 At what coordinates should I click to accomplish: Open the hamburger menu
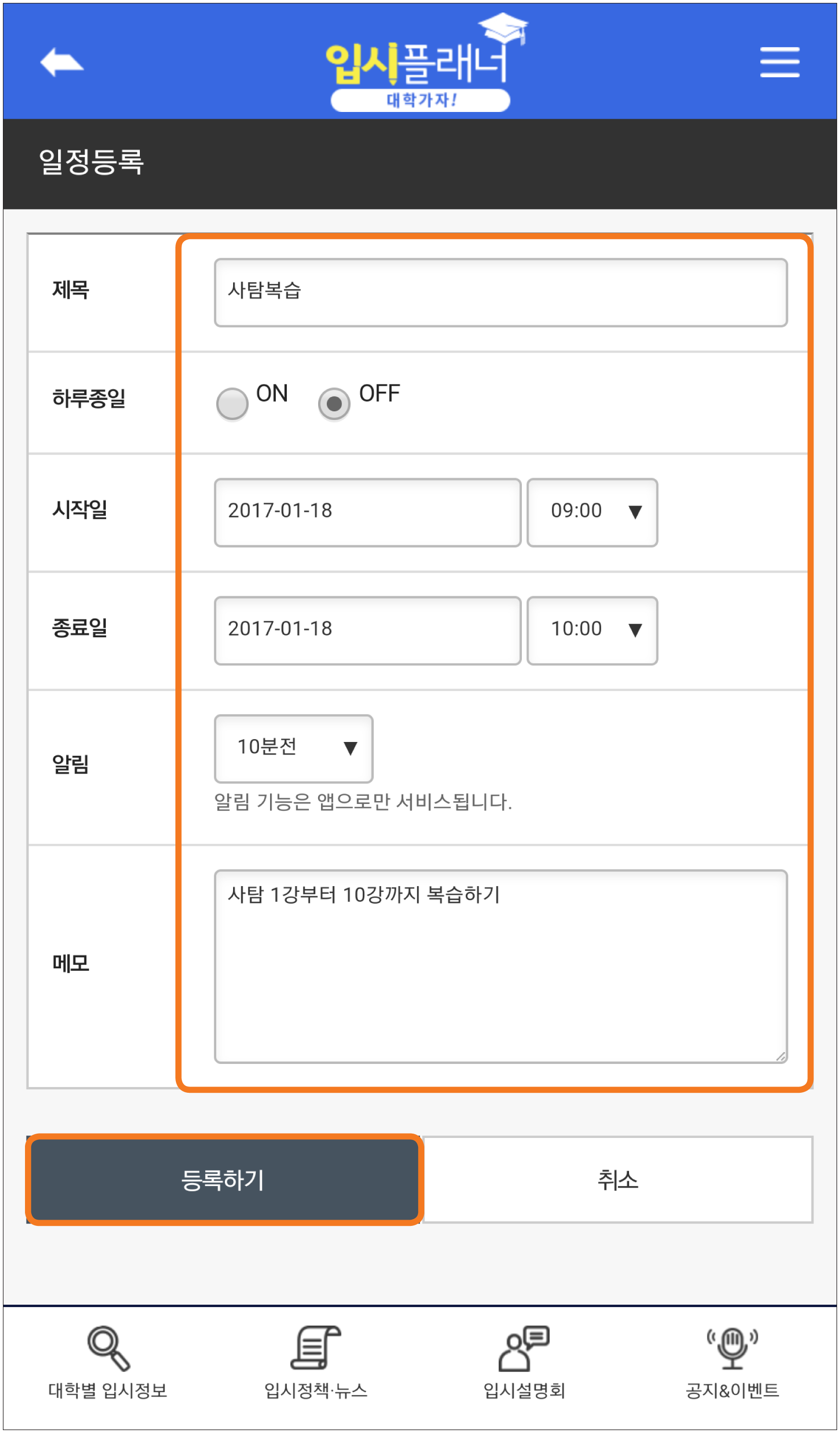779,62
